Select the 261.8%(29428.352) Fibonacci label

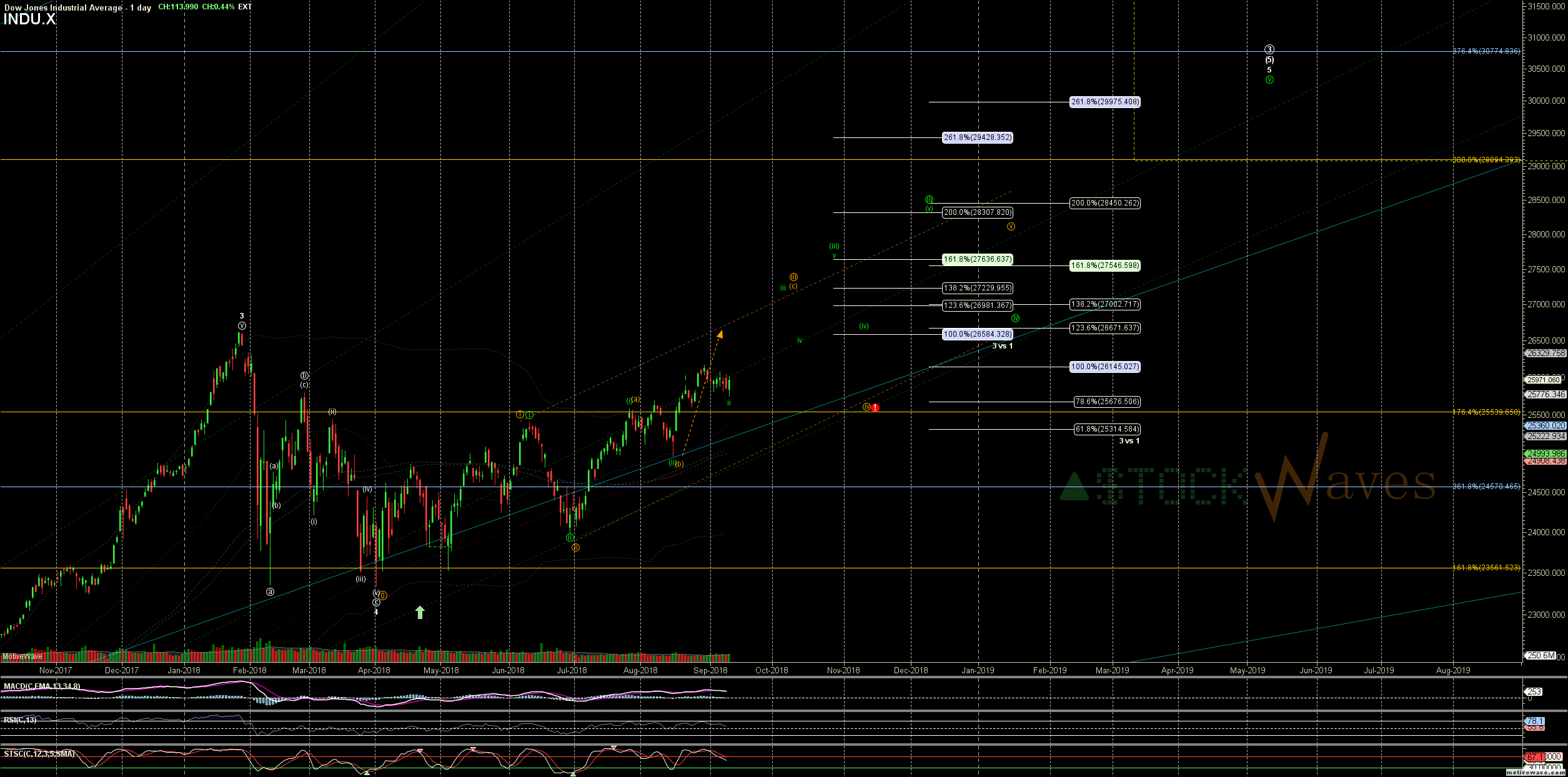(x=977, y=137)
